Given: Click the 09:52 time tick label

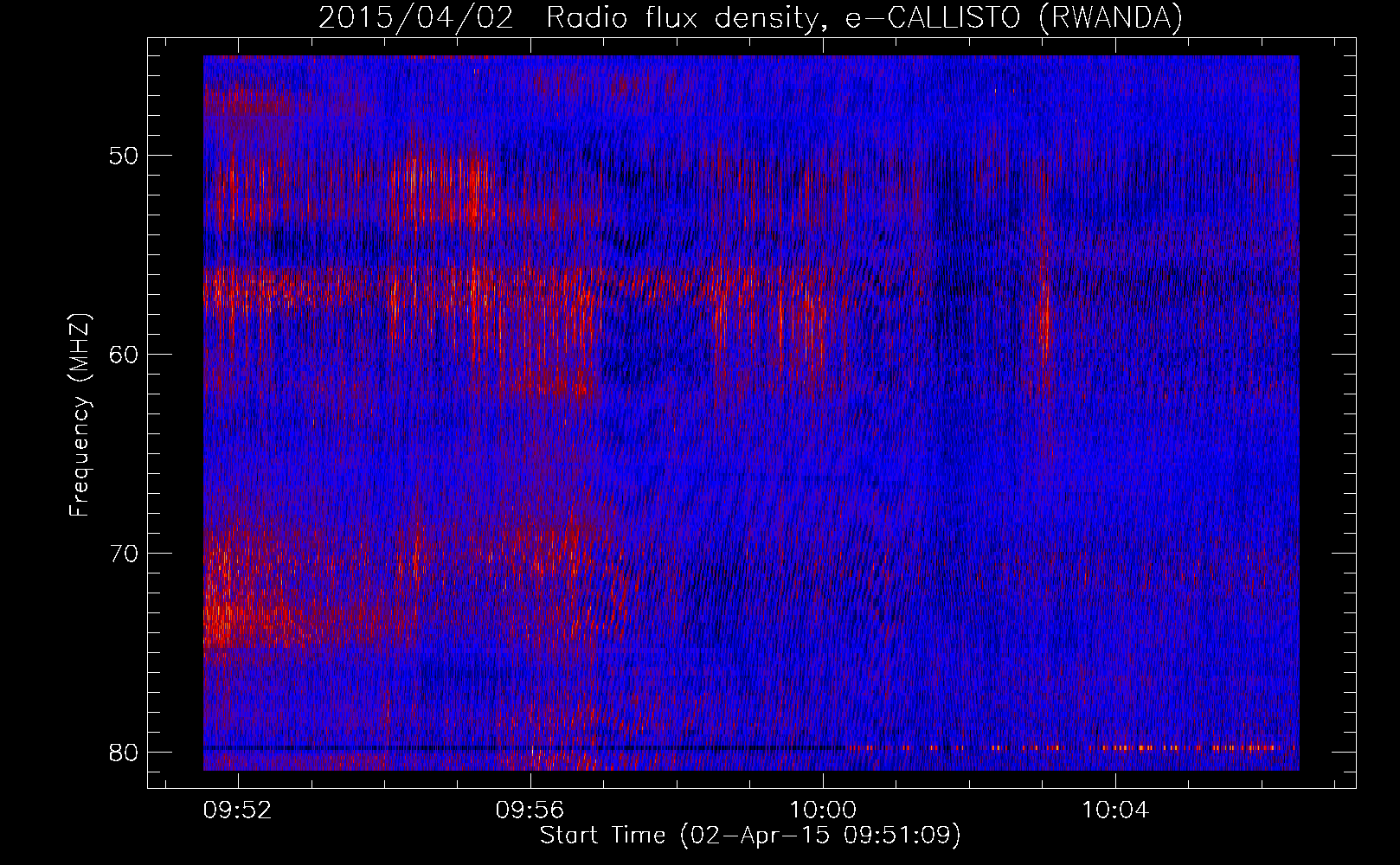Looking at the screenshot, I should tap(237, 810).
